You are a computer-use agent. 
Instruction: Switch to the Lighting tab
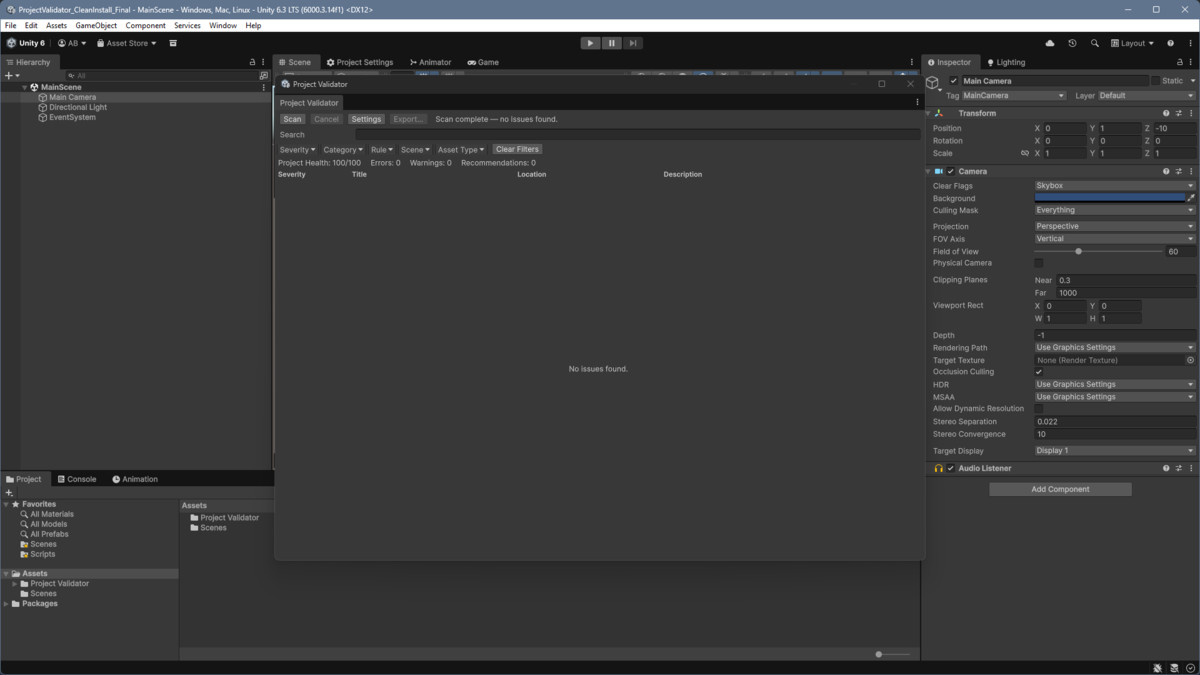1006,62
